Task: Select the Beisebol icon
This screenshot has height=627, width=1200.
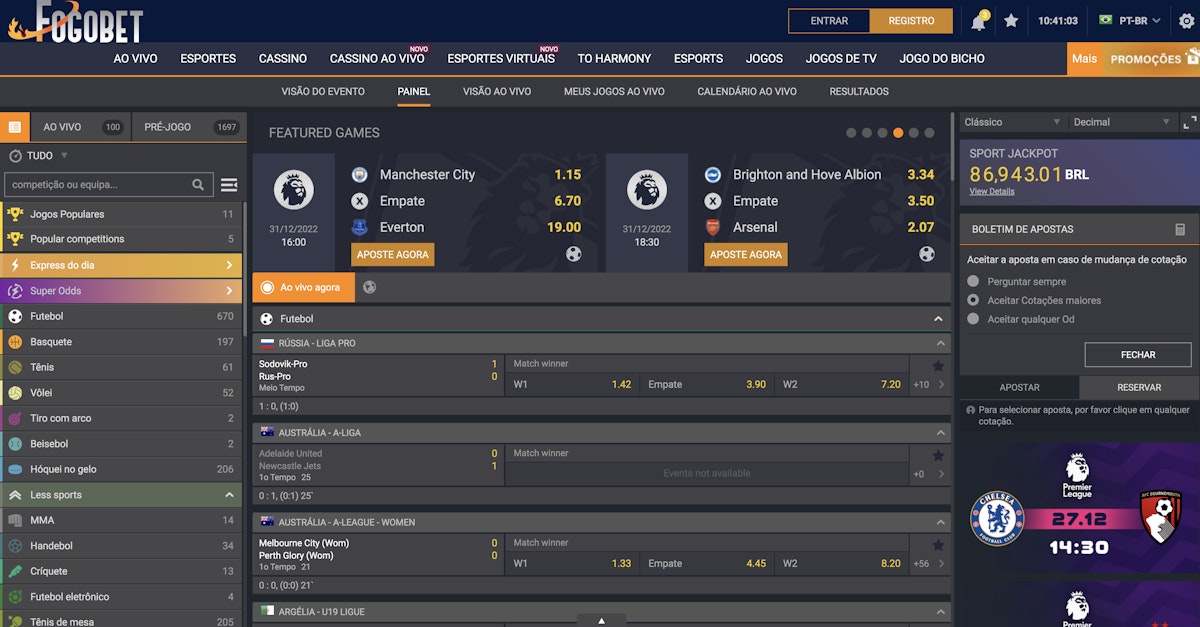Action: (x=15, y=444)
